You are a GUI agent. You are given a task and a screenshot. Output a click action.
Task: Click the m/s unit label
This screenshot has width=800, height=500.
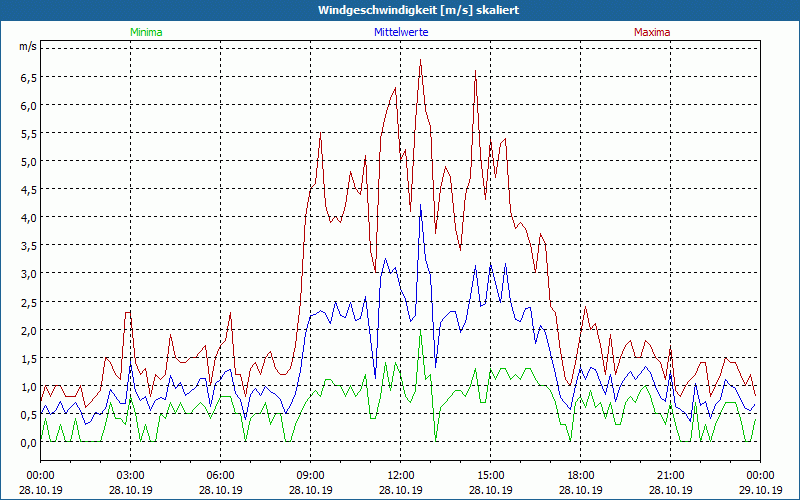tap(27, 47)
